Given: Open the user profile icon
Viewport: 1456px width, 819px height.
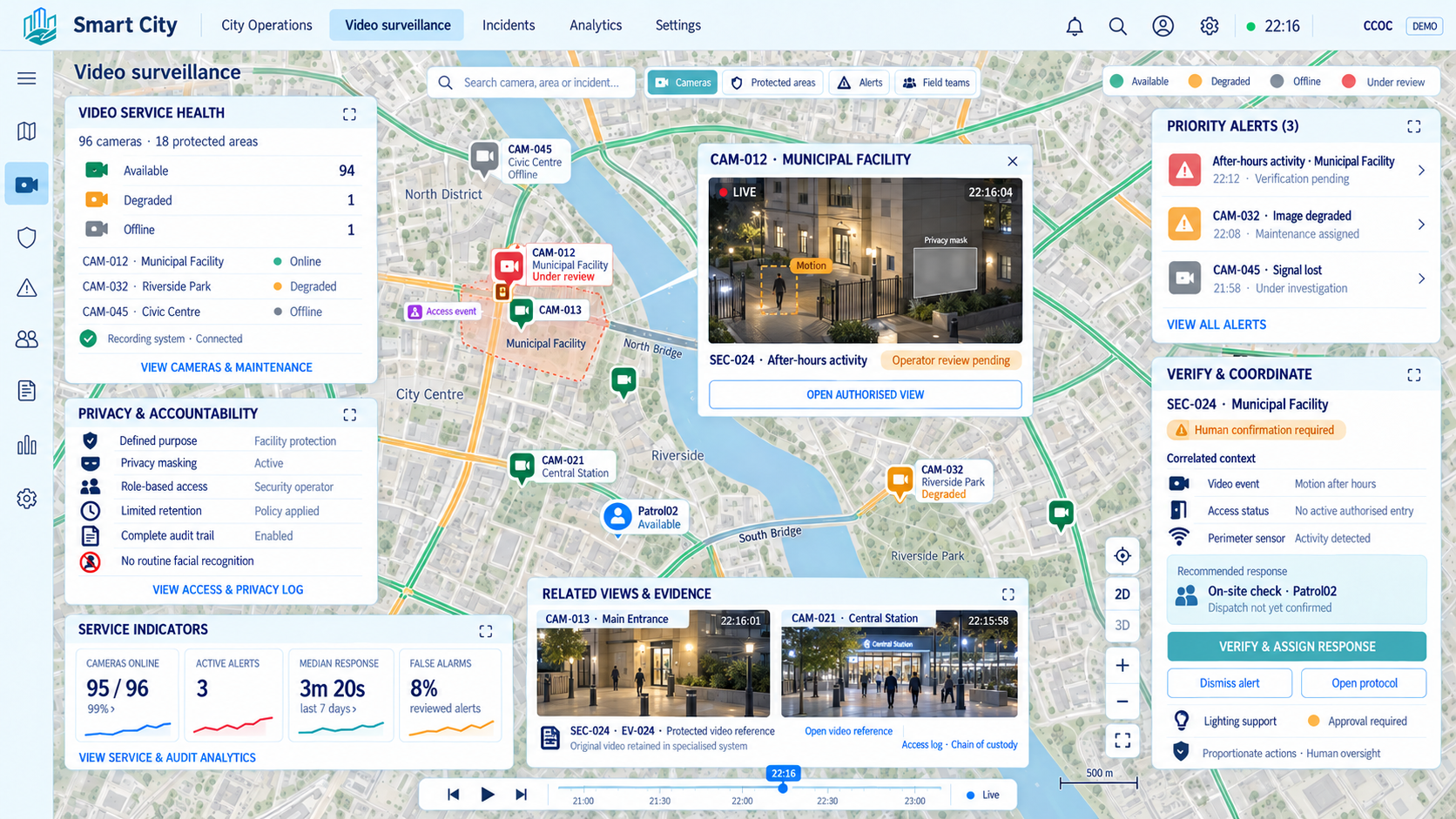Looking at the screenshot, I should click(x=1163, y=26).
